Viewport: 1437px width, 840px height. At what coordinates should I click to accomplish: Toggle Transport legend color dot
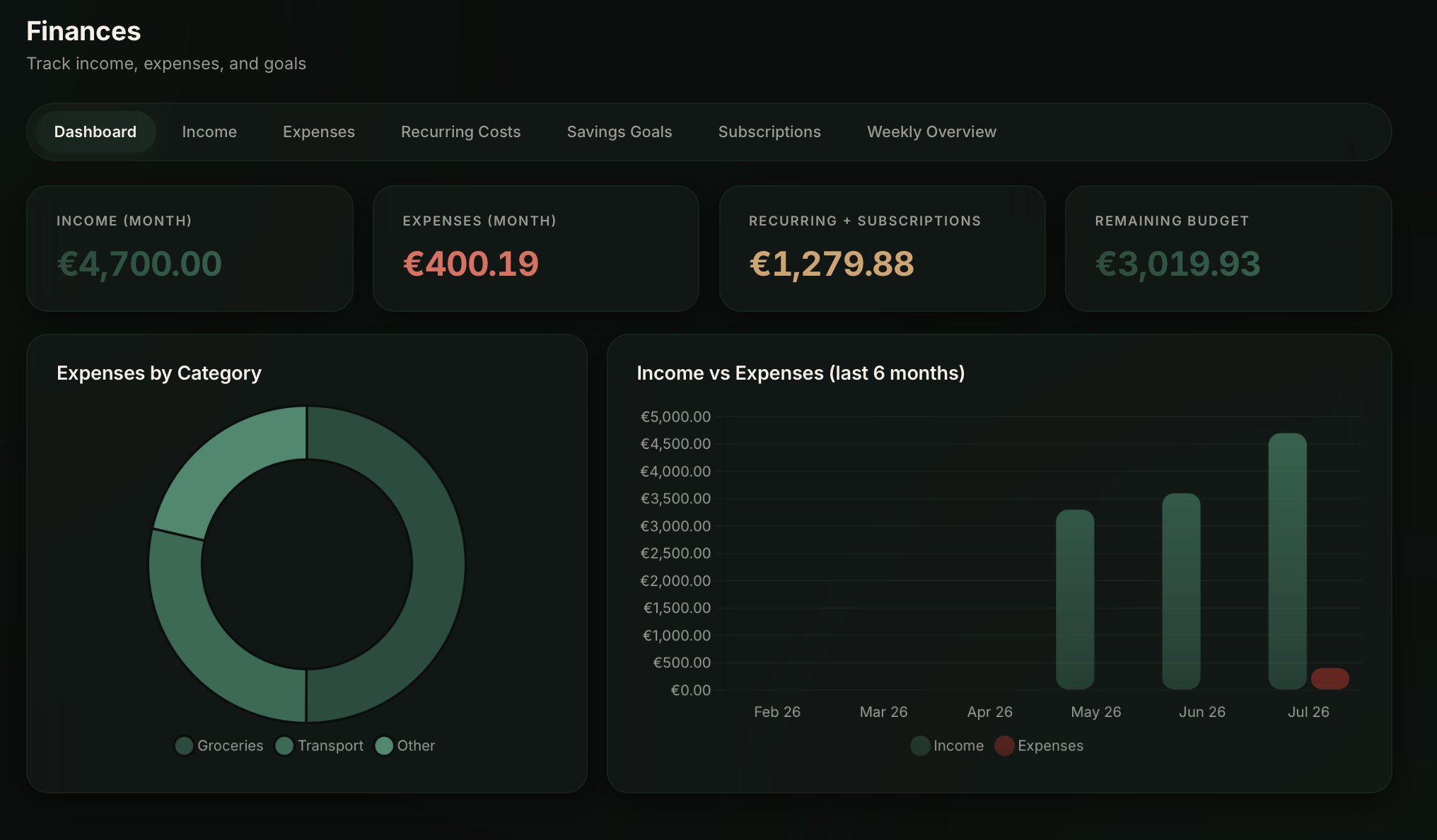(x=284, y=746)
